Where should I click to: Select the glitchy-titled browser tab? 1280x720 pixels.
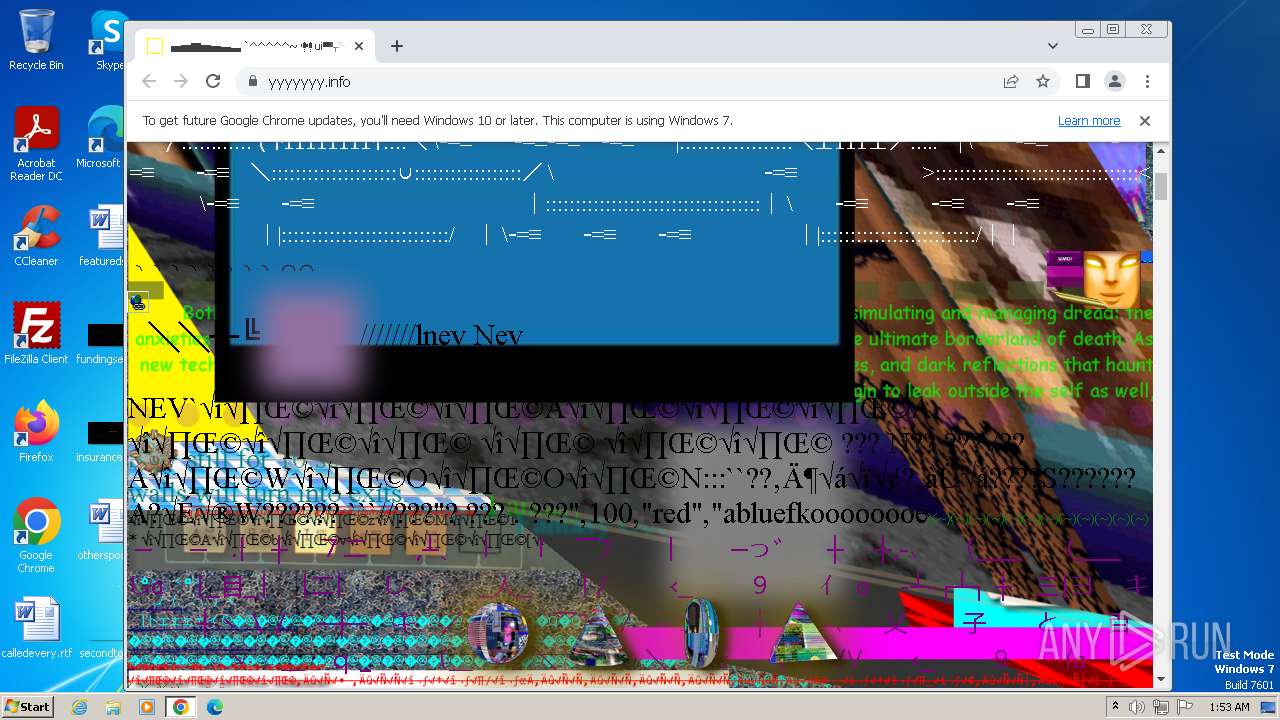255,46
